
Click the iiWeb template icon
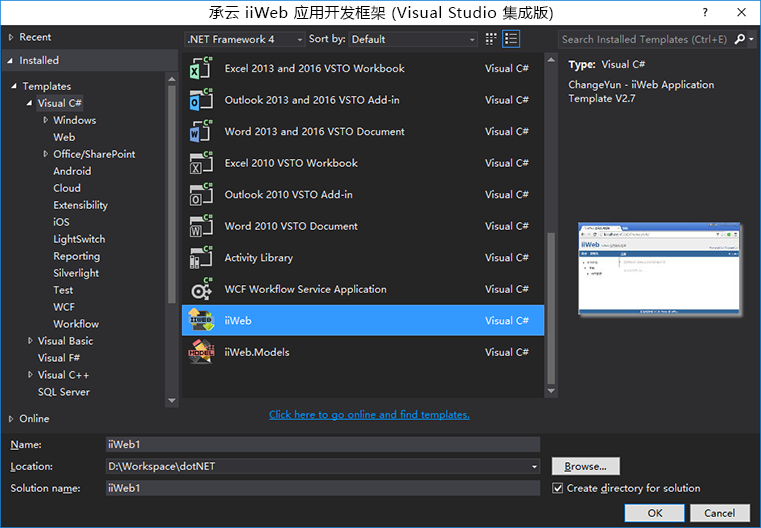point(201,320)
